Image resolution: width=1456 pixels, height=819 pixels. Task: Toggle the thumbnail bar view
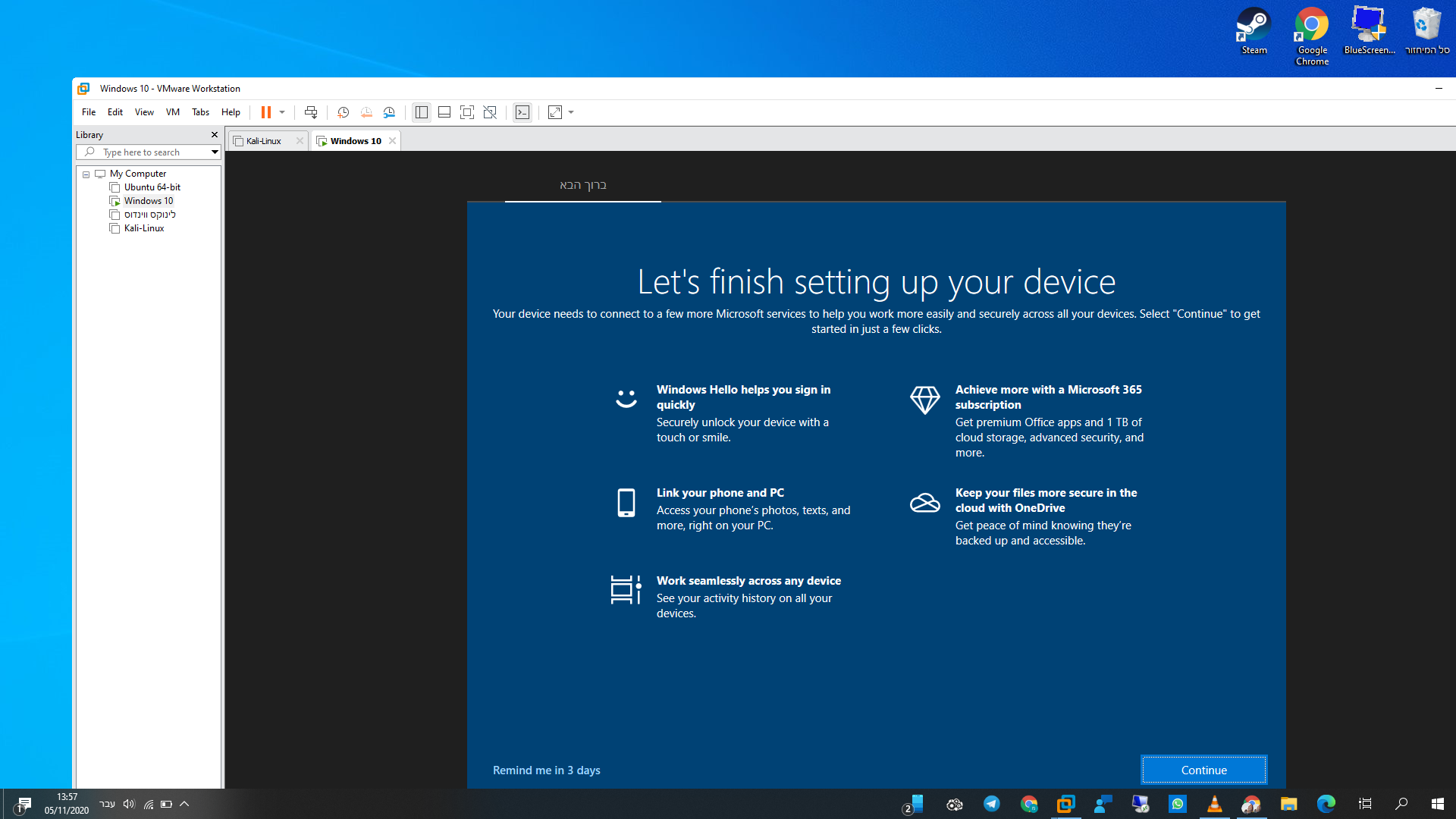tap(444, 112)
